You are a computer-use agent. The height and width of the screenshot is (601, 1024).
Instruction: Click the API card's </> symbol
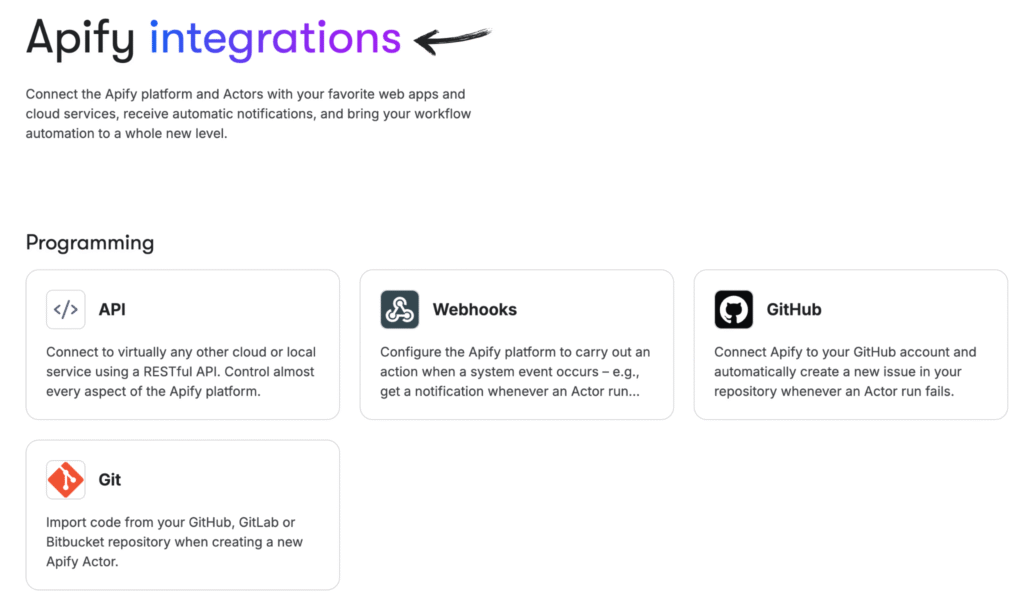click(65, 310)
